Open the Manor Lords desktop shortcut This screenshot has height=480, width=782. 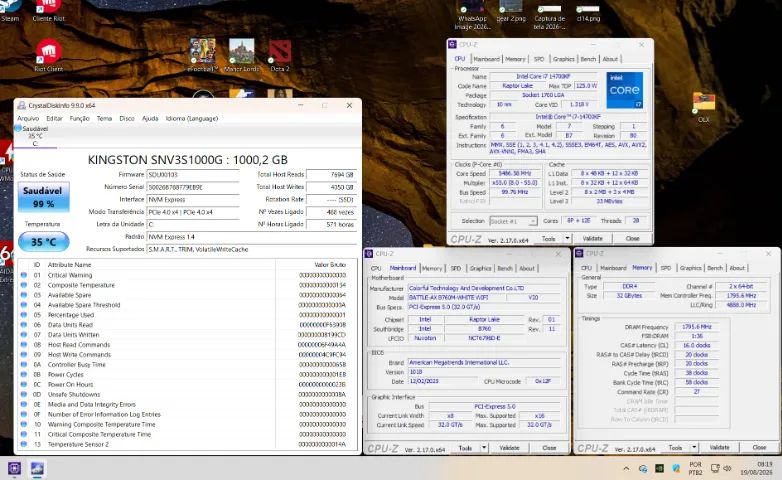(241, 55)
